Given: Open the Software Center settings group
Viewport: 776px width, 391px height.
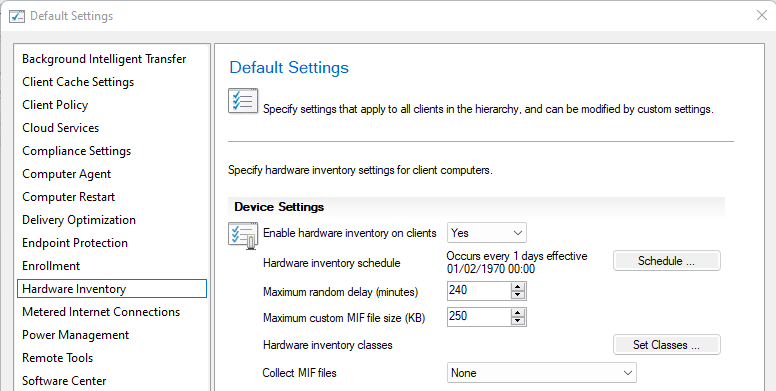Looking at the screenshot, I should (64, 381).
